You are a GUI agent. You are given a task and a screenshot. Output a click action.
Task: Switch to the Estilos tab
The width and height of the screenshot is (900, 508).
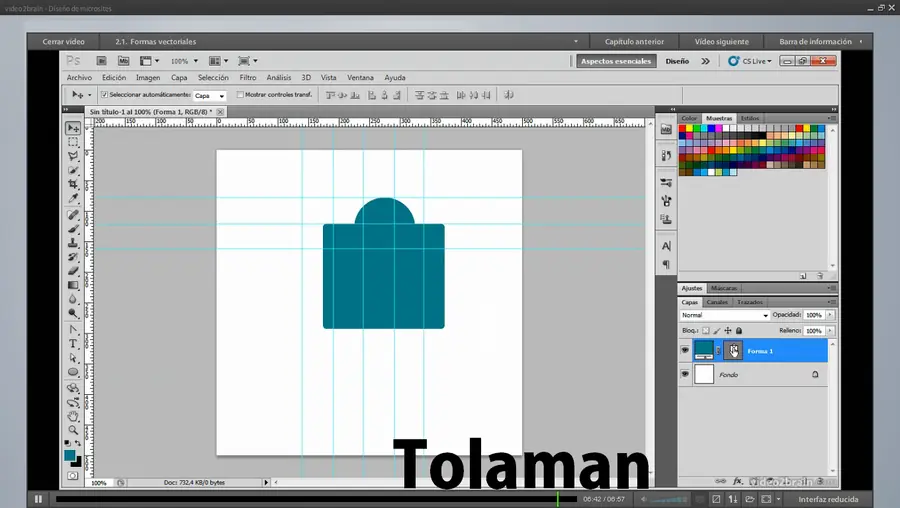(750, 118)
